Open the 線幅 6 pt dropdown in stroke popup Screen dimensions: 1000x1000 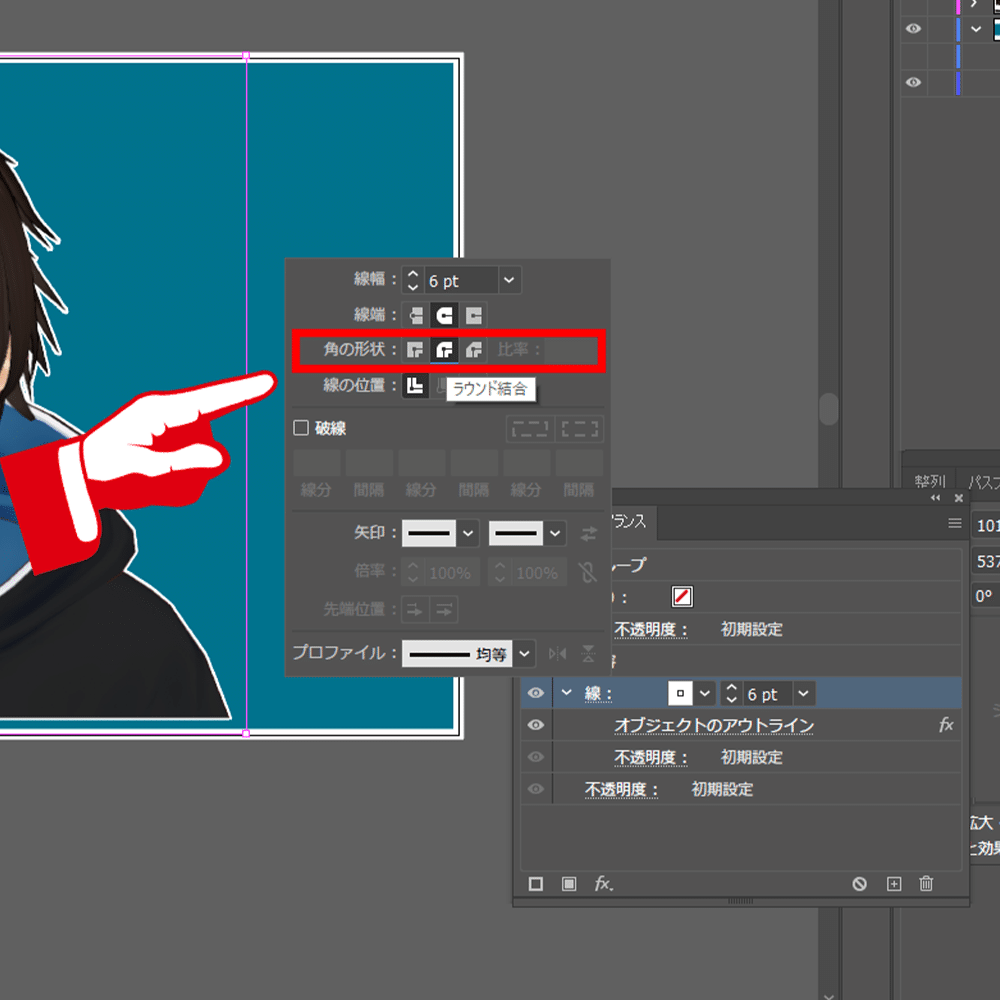pos(509,280)
